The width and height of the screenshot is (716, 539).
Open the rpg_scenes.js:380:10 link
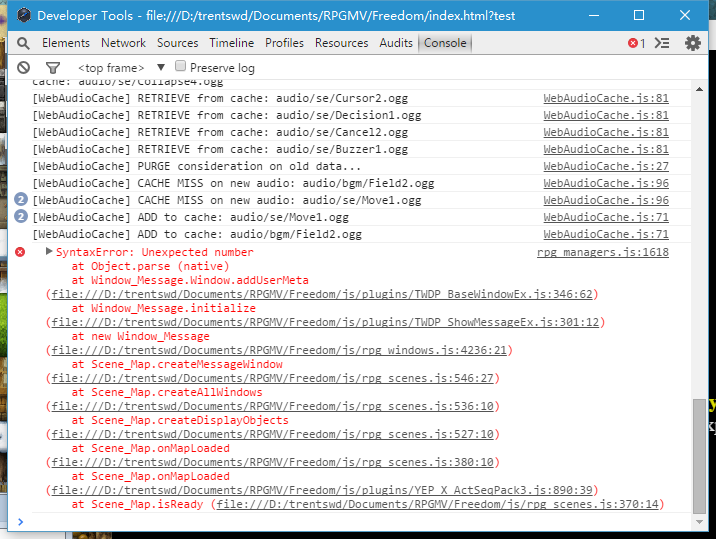tap(272, 462)
